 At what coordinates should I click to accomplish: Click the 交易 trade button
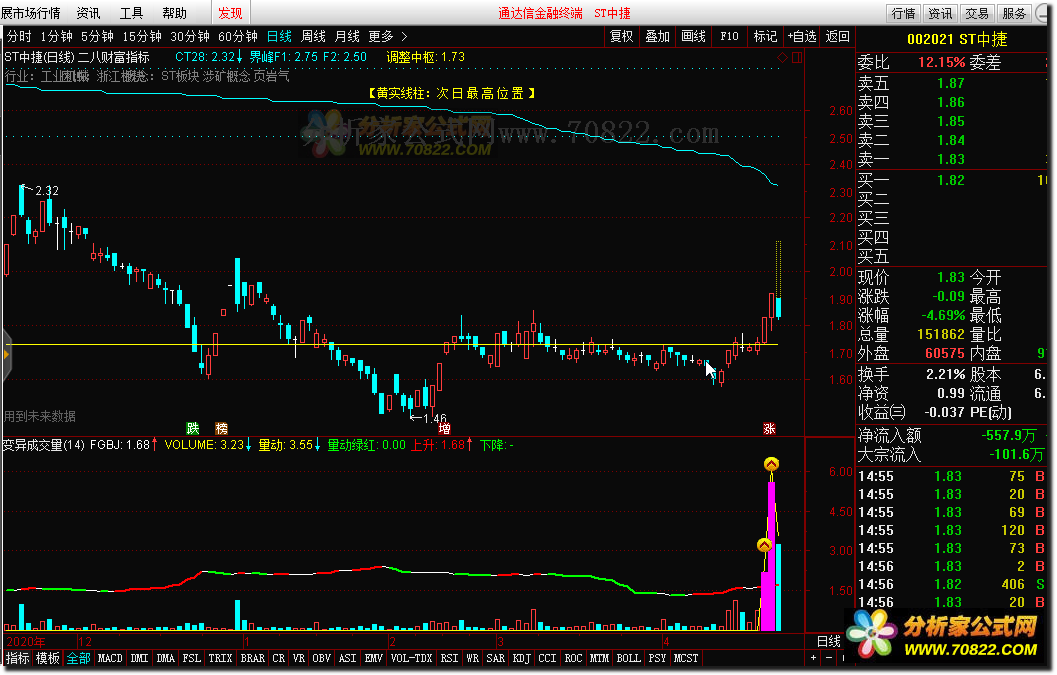click(977, 13)
